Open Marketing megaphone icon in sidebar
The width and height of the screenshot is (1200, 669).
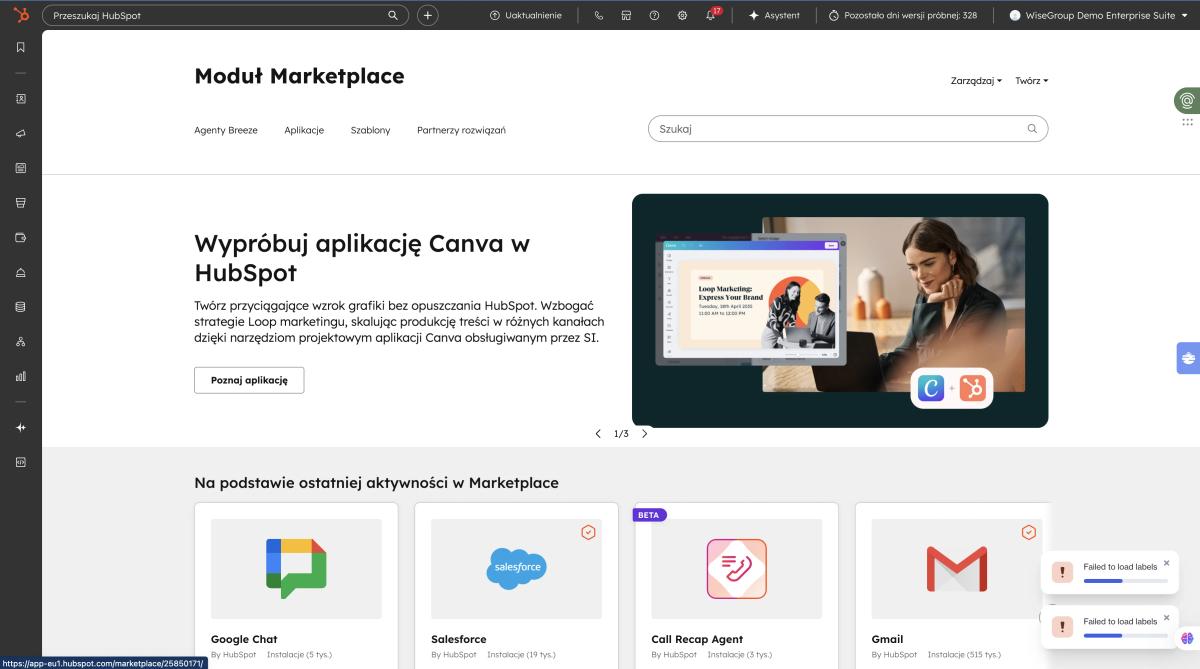pos(21,133)
